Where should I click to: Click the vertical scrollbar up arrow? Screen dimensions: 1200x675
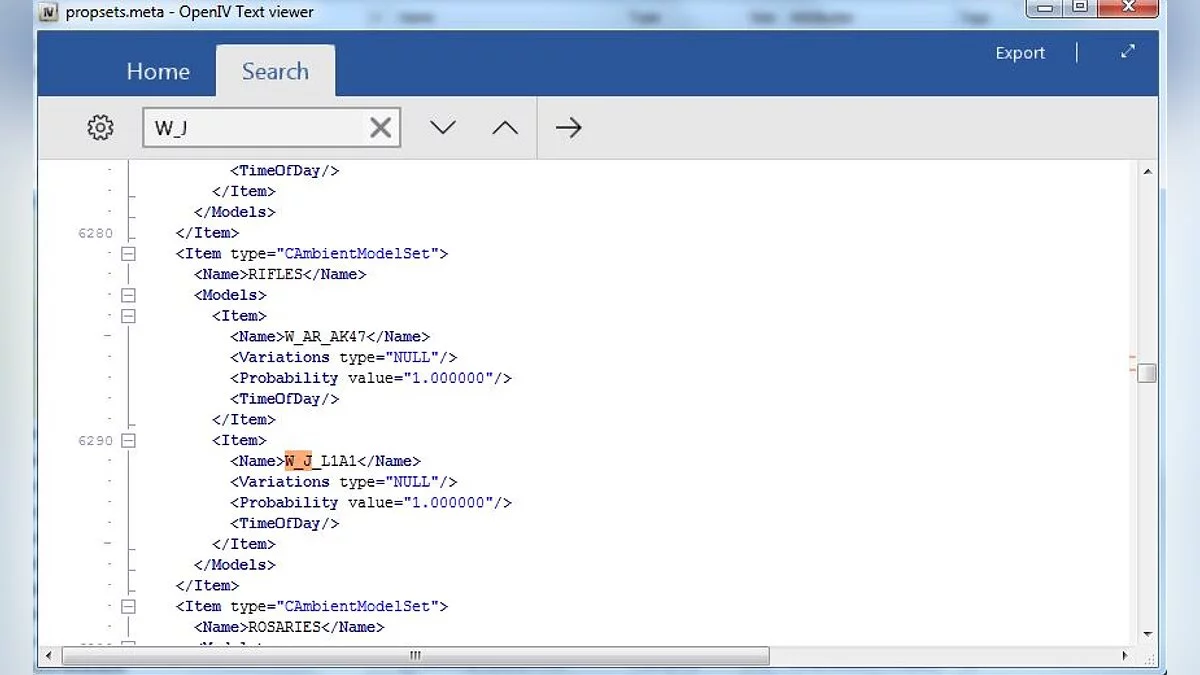point(1147,172)
